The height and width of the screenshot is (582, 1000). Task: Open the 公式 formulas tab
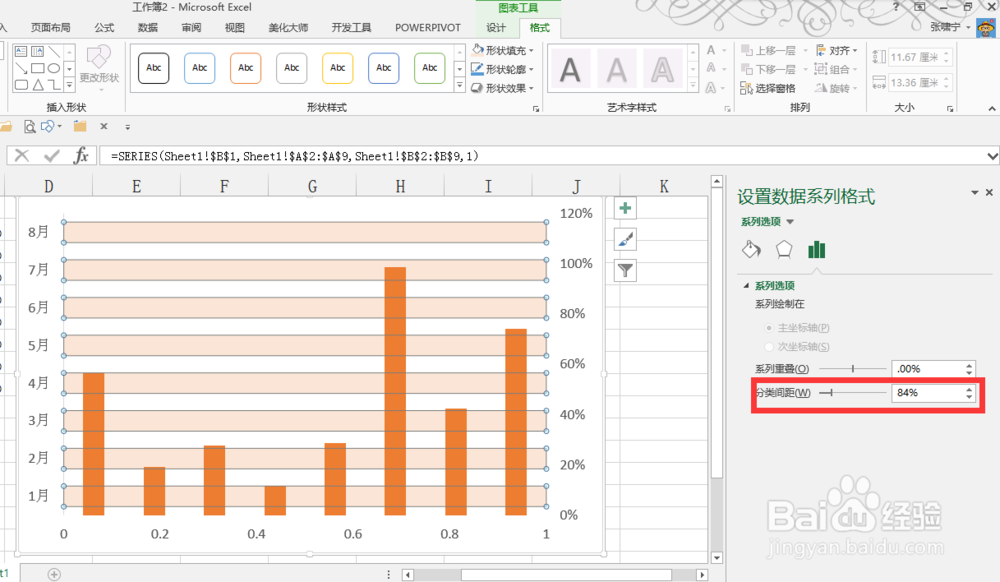click(105, 27)
